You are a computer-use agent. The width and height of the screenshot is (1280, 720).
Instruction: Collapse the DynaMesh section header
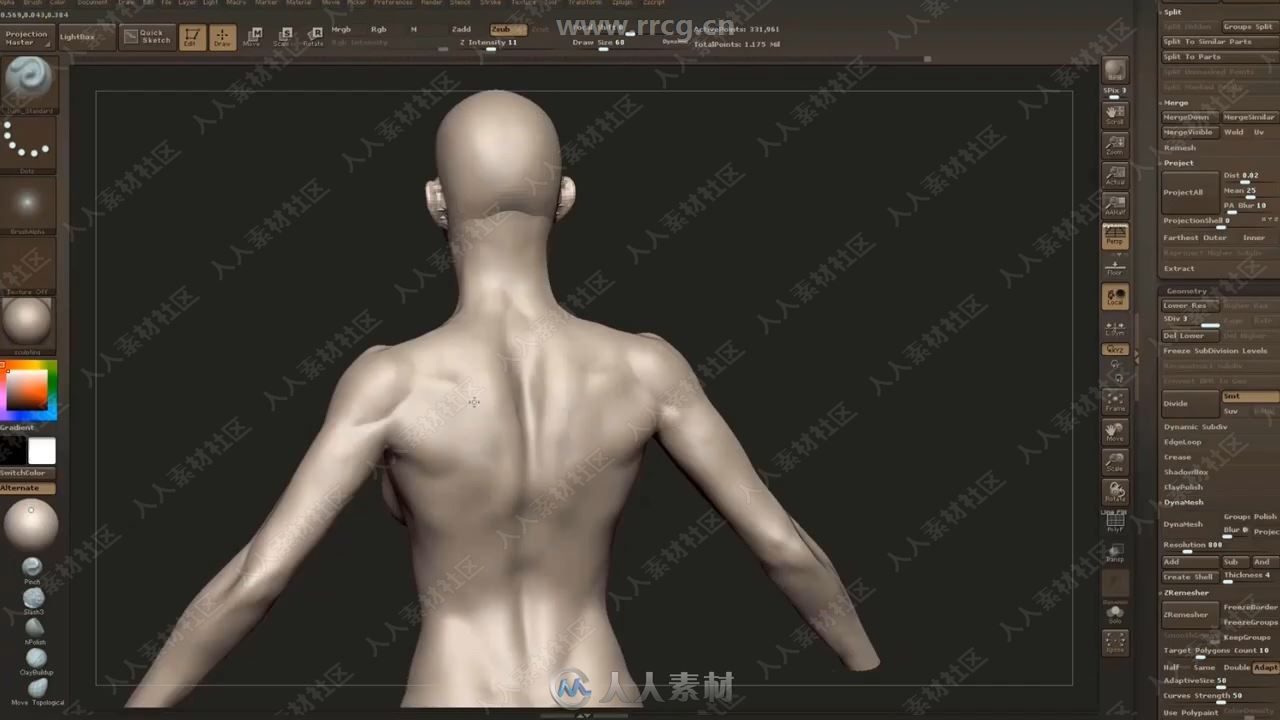pos(1183,502)
